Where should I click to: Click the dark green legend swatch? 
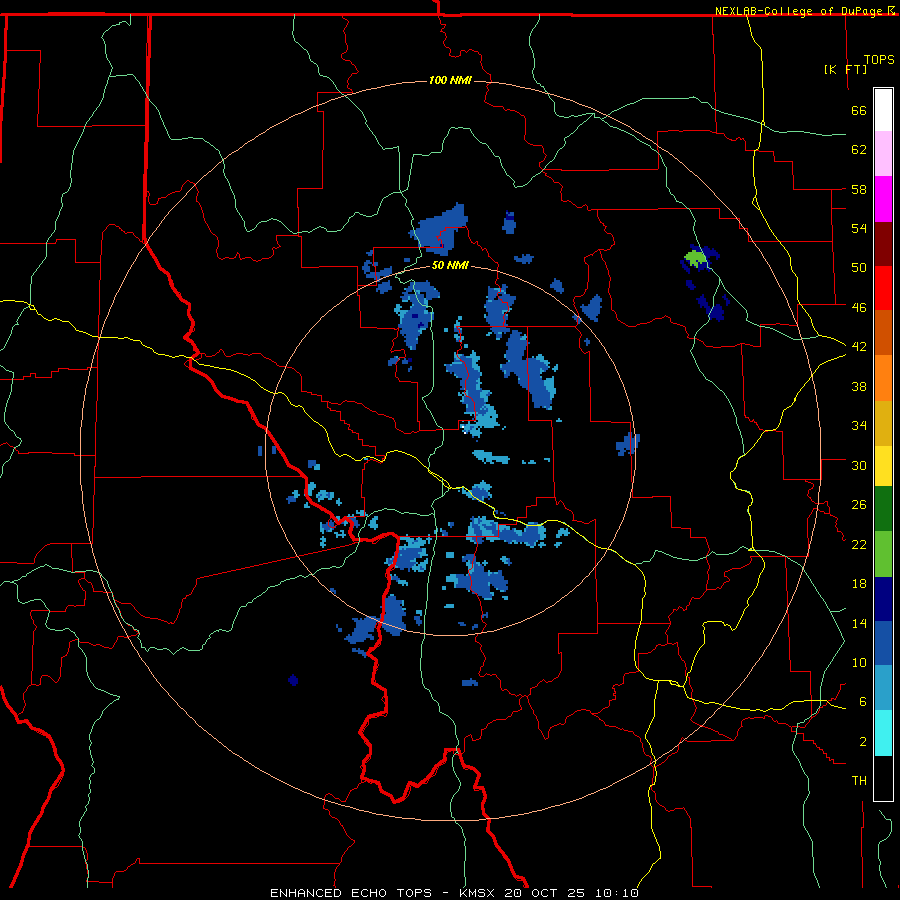(x=883, y=509)
